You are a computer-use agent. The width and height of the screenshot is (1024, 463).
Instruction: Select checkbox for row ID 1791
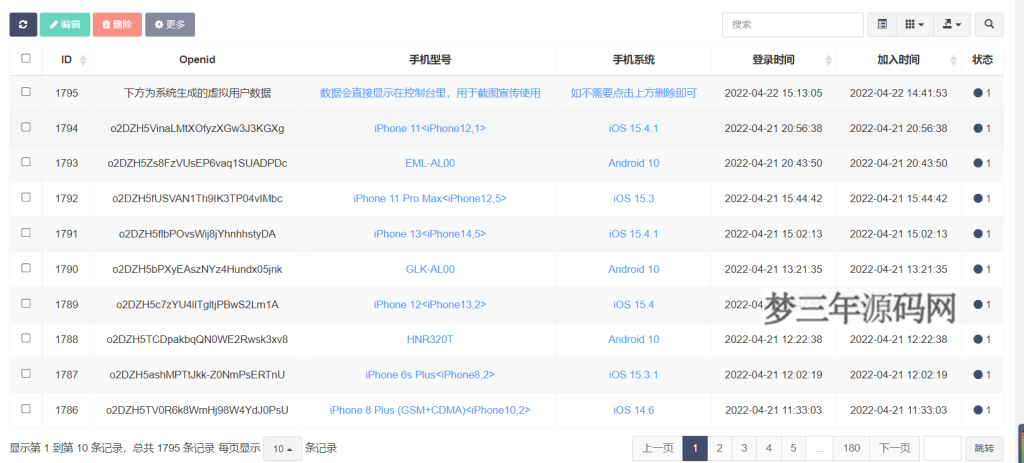pyautogui.click(x=26, y=232)
